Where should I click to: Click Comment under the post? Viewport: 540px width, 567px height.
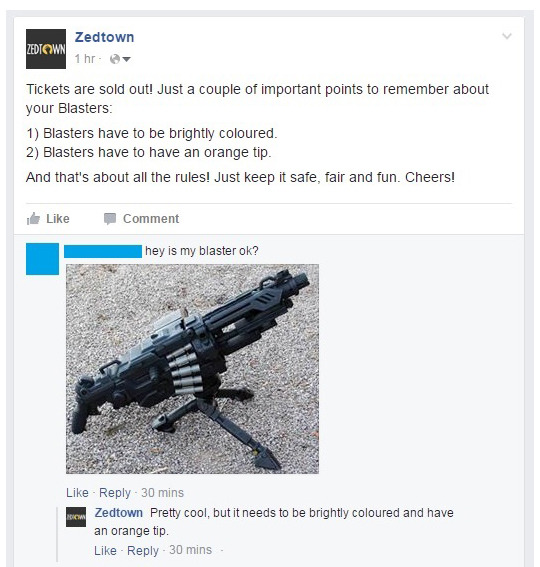[x=141, y=219]
